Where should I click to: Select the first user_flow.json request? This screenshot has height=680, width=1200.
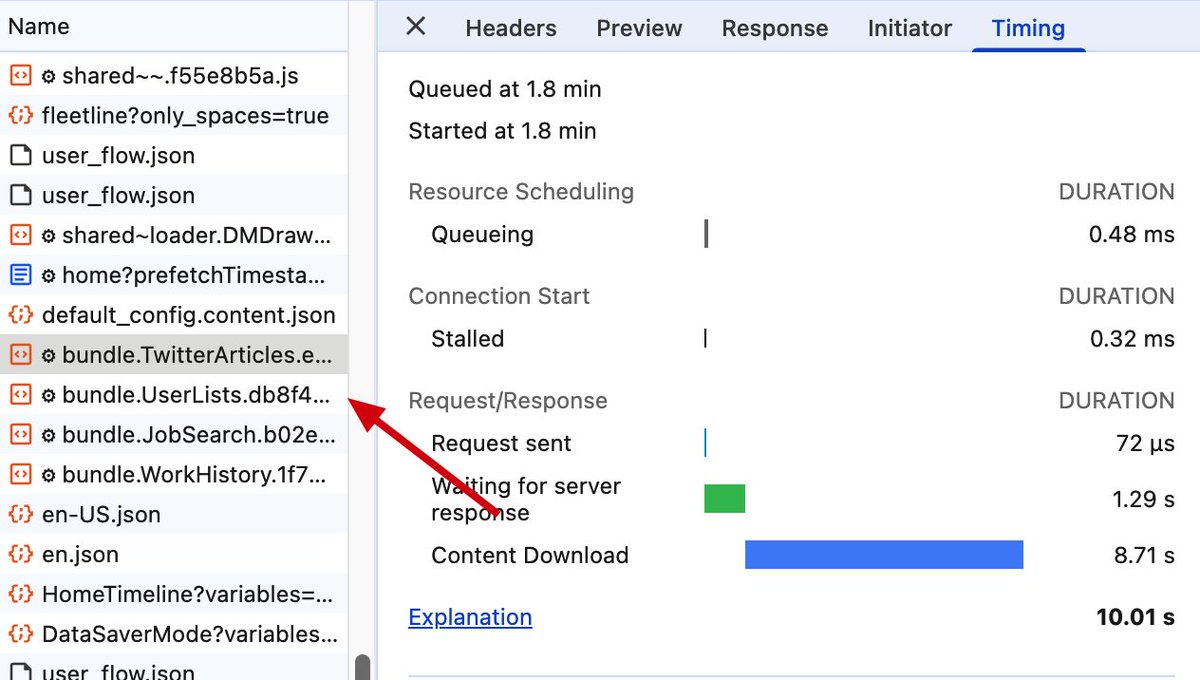coord(174,156)
